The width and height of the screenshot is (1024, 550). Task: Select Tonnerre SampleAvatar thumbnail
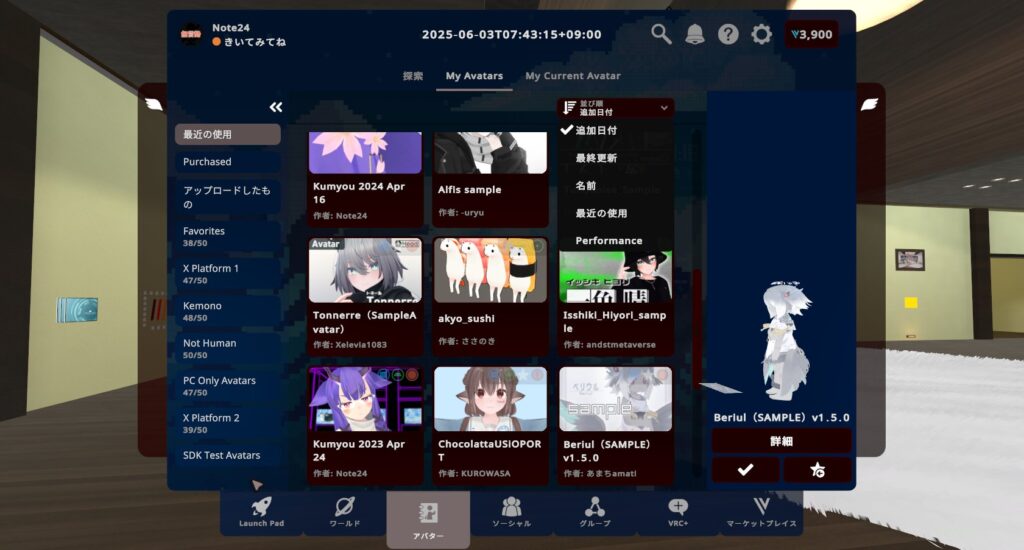(x=365, y=270)
